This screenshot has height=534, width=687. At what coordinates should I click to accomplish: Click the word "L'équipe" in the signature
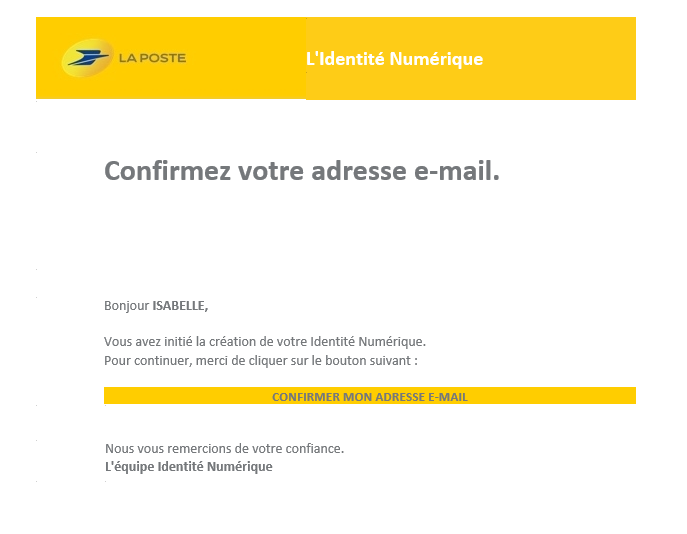[x=129, y=466]
